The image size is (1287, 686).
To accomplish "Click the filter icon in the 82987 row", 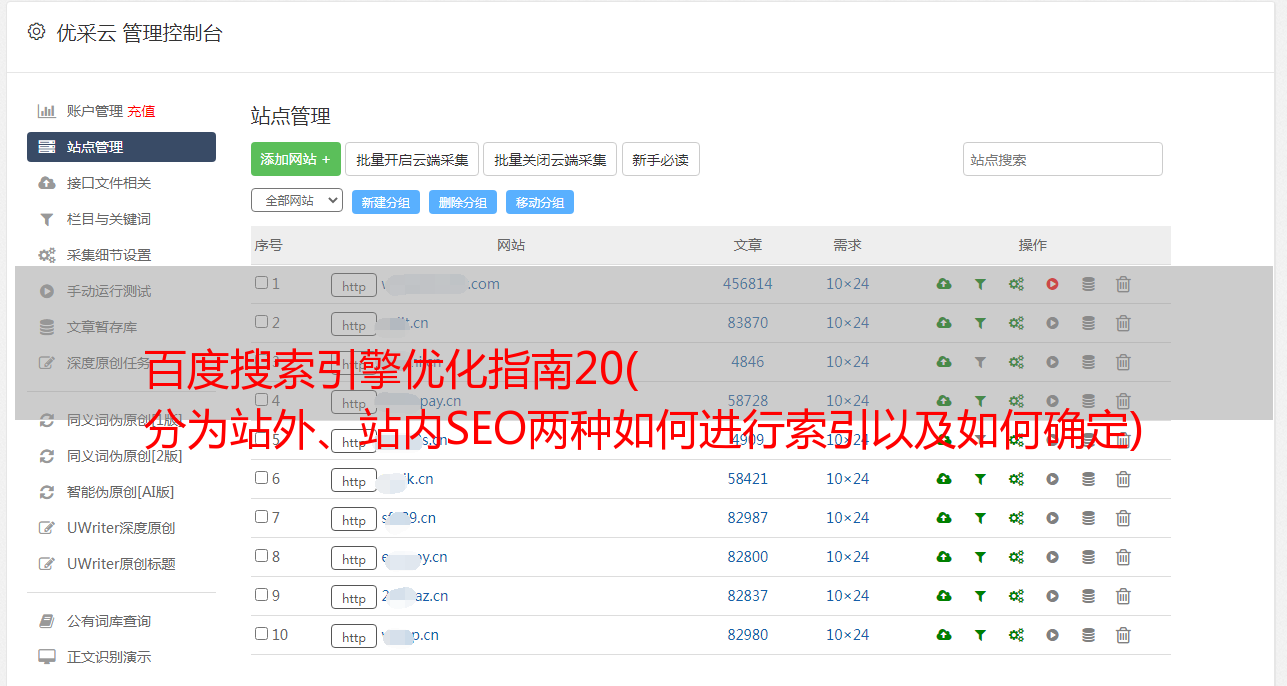I will click(x=980, y=518).
